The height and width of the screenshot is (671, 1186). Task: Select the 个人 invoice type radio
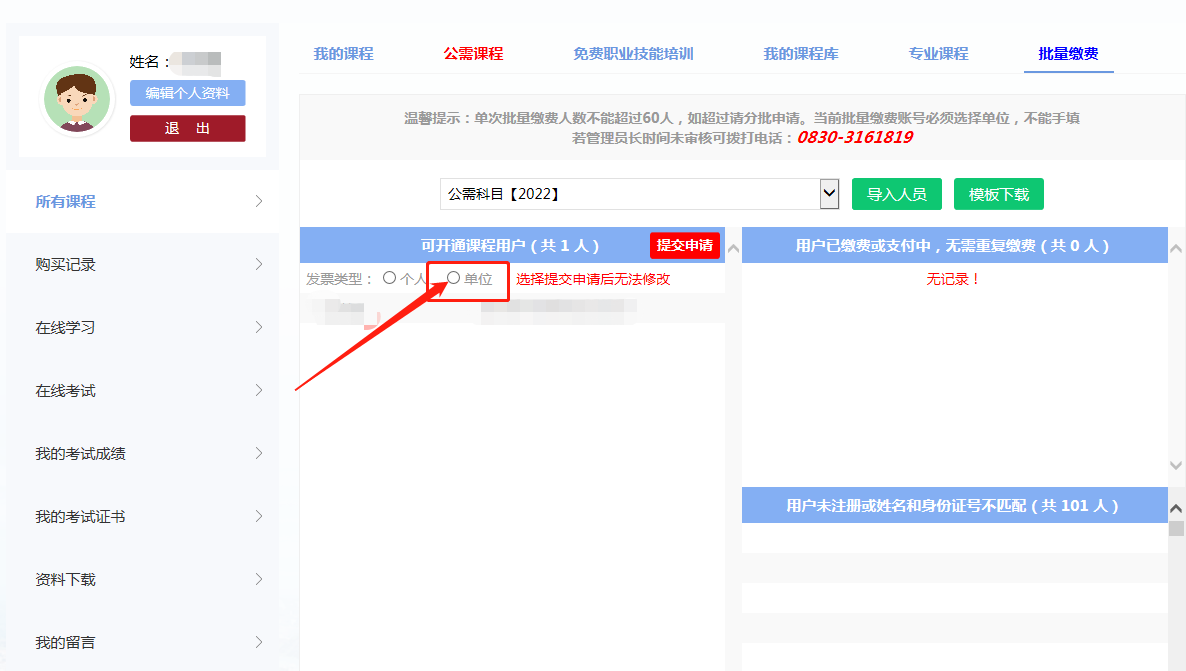click(390, 279)
